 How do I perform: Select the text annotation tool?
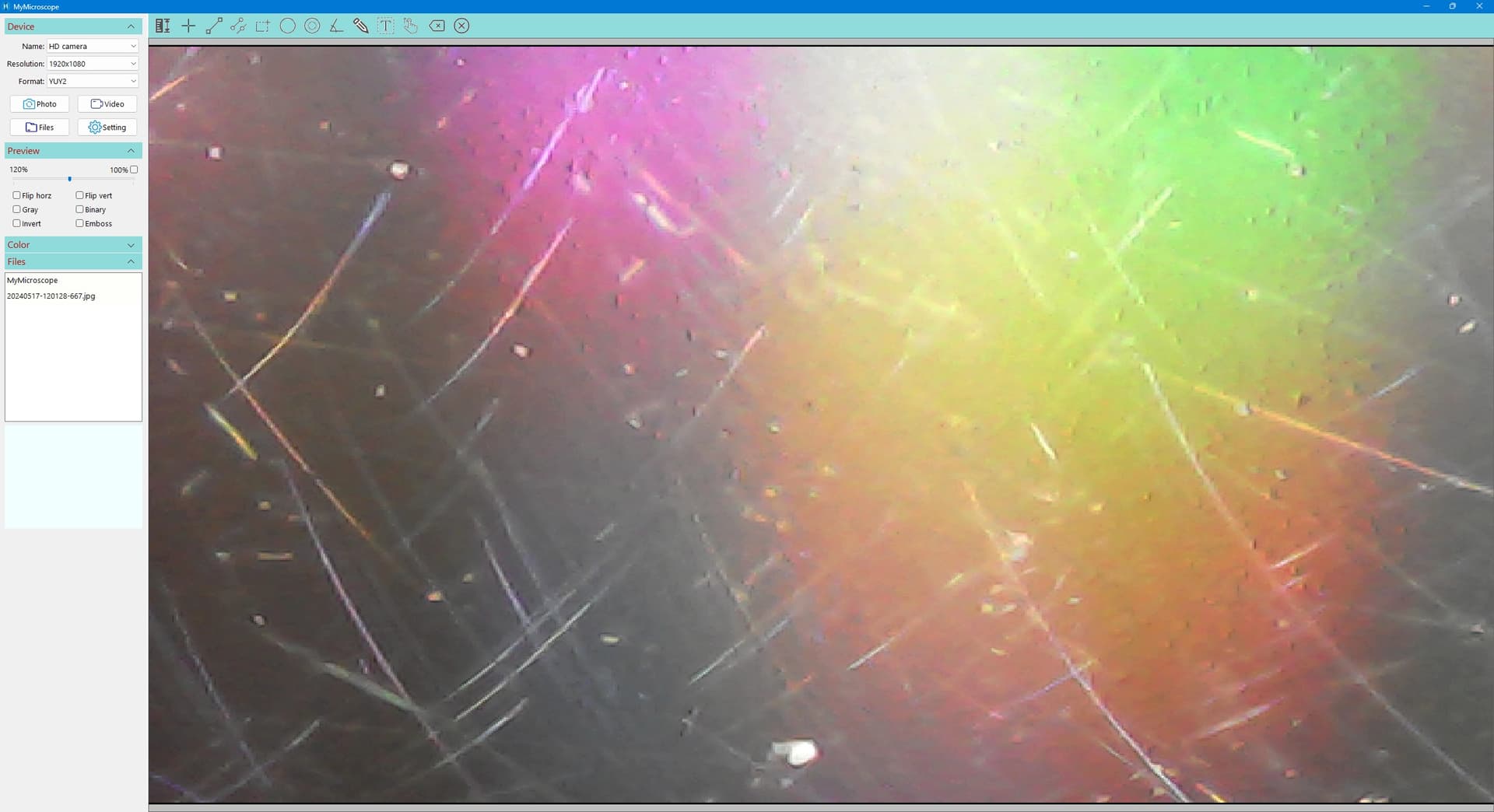click(385, 26)
